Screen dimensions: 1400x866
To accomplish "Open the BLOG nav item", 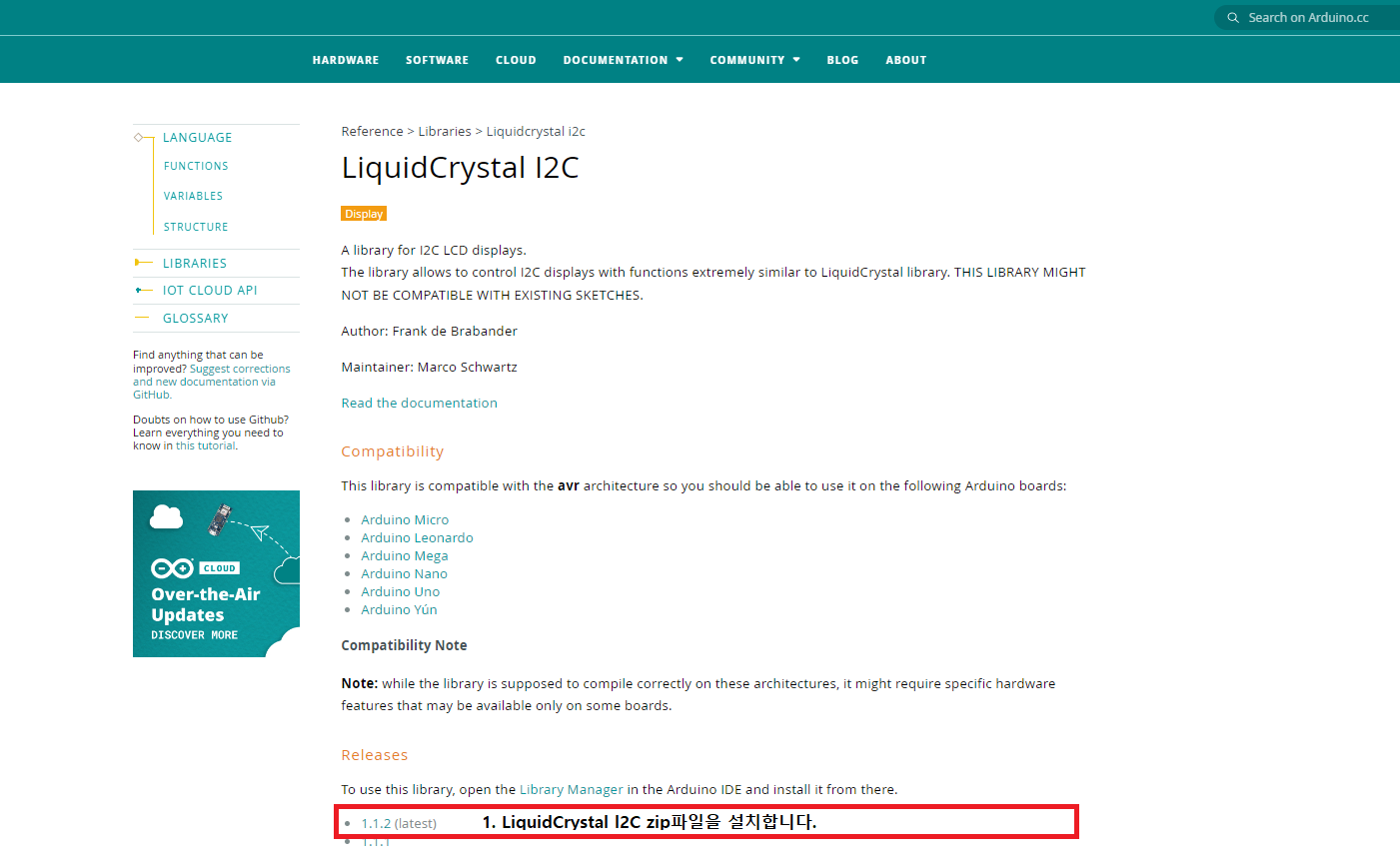I will (x=842, y=60).
